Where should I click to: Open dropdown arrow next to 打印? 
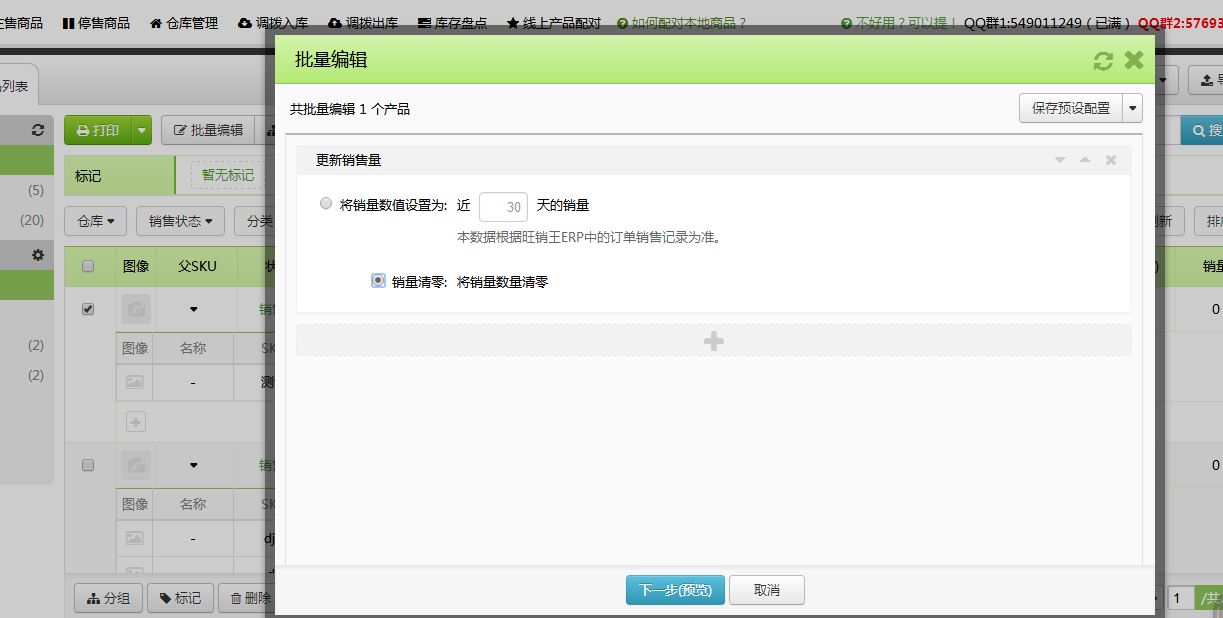tap(142, 130)
